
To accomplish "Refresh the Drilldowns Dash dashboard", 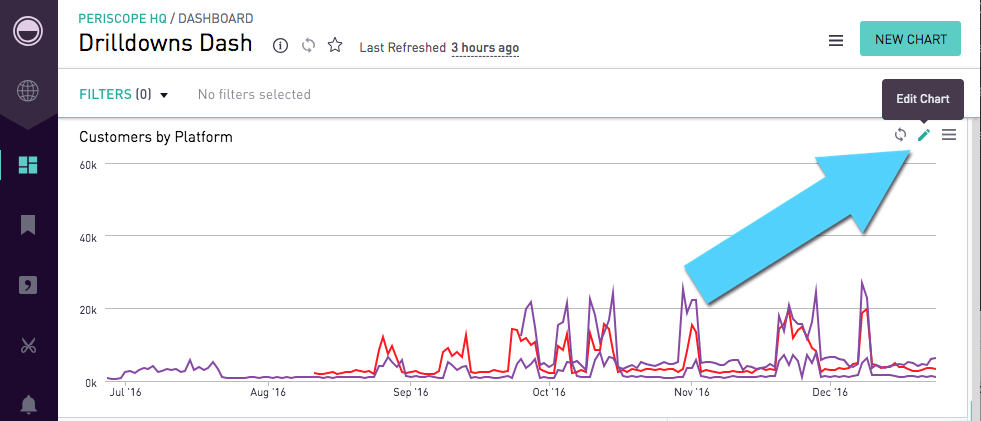I will tap(308, 46).
